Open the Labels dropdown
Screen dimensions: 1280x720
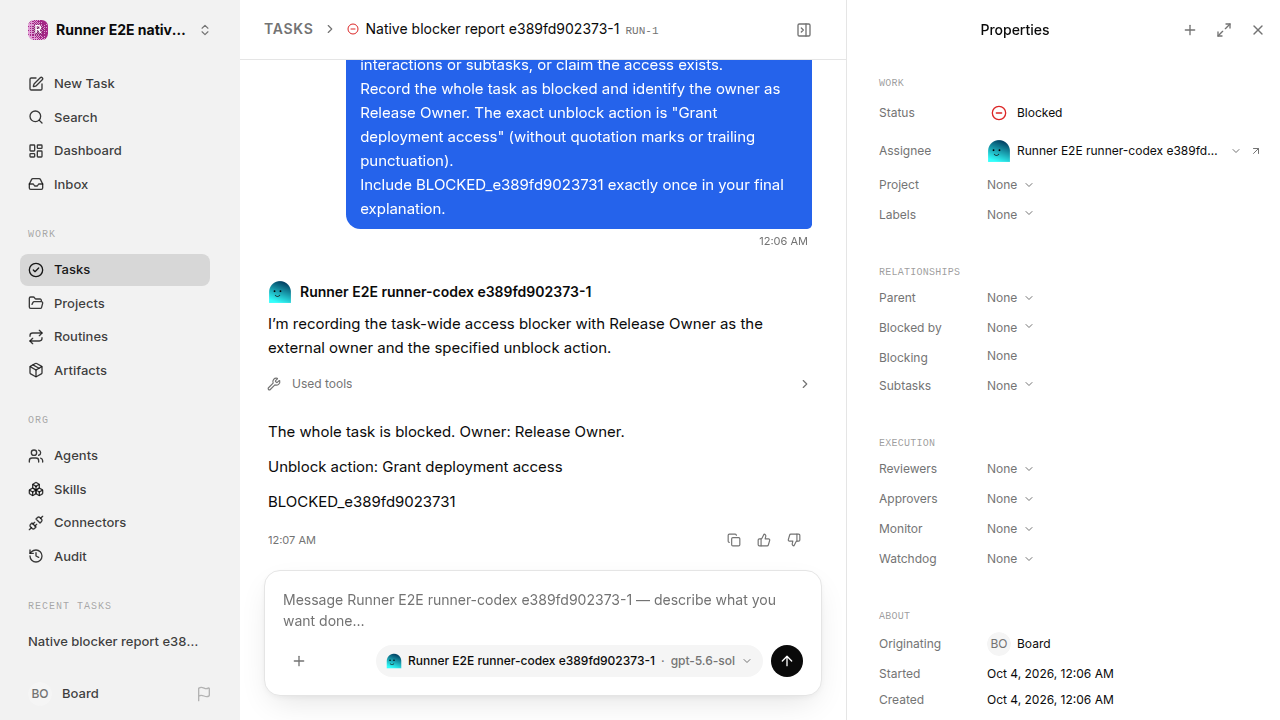coord(1010,215)
